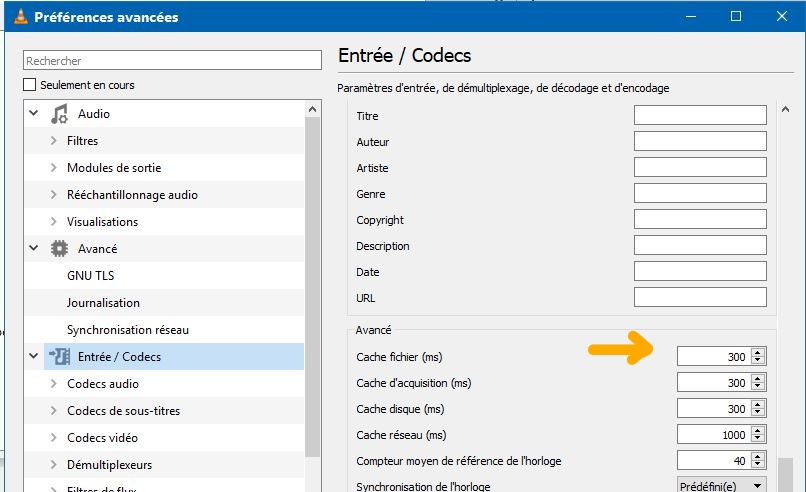Click the Artiste text field
Image resolution: width=806 pixels, height=492 pixels.
click(x=700, y=167)
